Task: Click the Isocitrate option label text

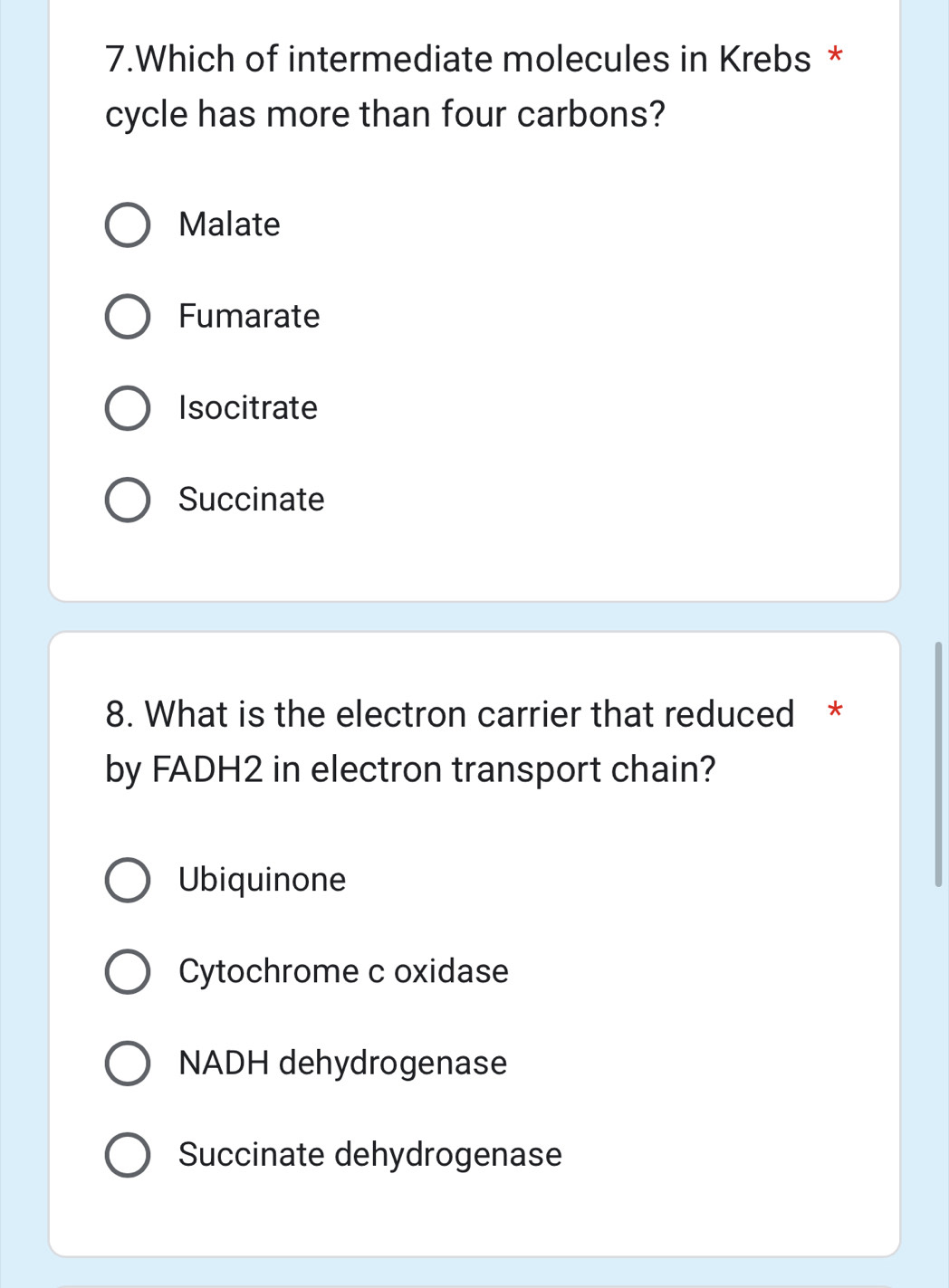Action: tap(247, 408)
